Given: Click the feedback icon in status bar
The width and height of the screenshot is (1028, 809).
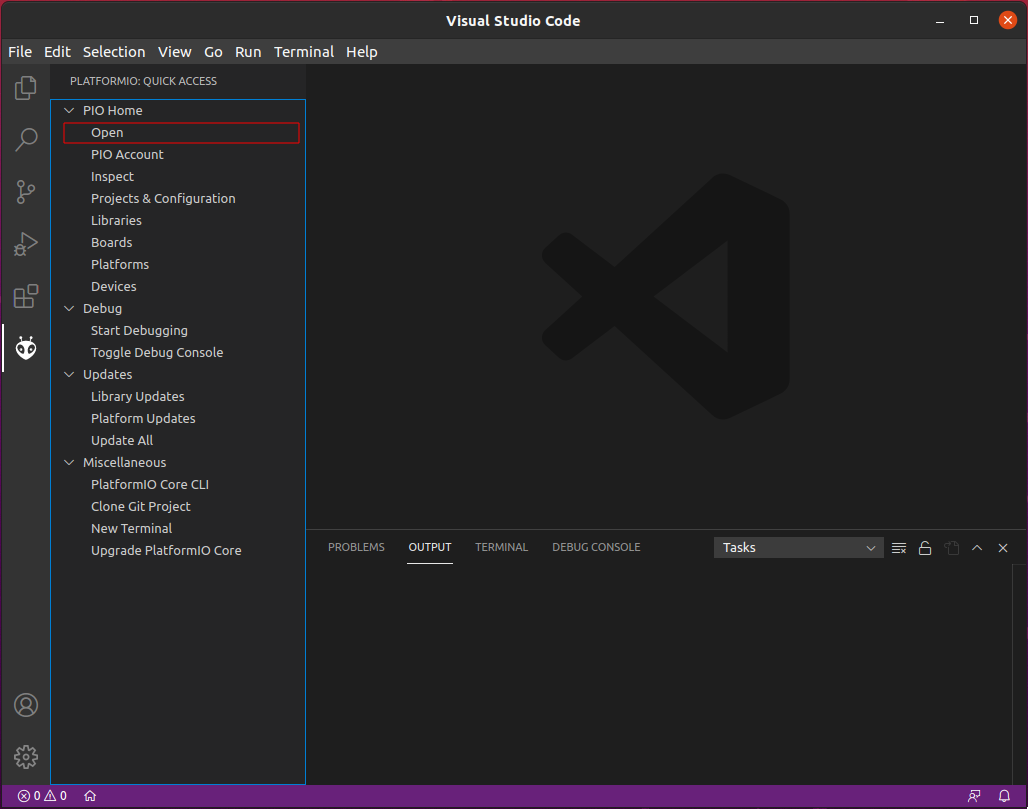Looking at the screenshot, I should pyautogui.click(x=974, y=795).
